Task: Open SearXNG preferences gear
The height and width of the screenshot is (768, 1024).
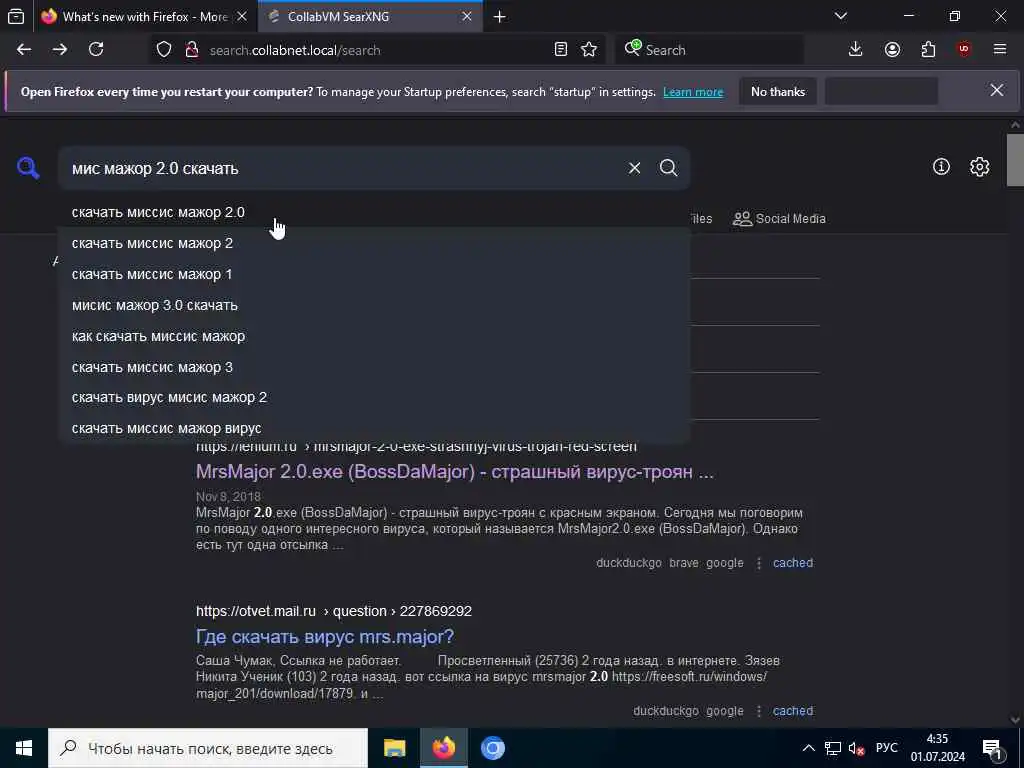Action: coord(980,167)
